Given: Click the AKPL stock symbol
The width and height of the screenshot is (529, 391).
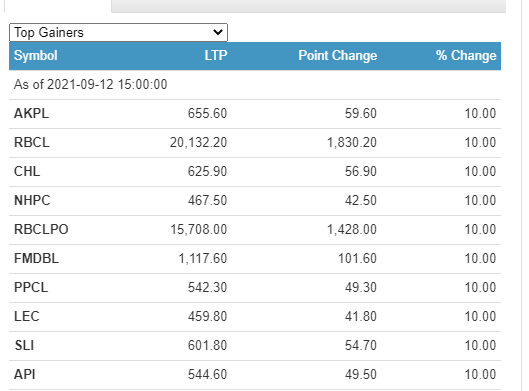Looking at the screenshot, I should (31, 113).
